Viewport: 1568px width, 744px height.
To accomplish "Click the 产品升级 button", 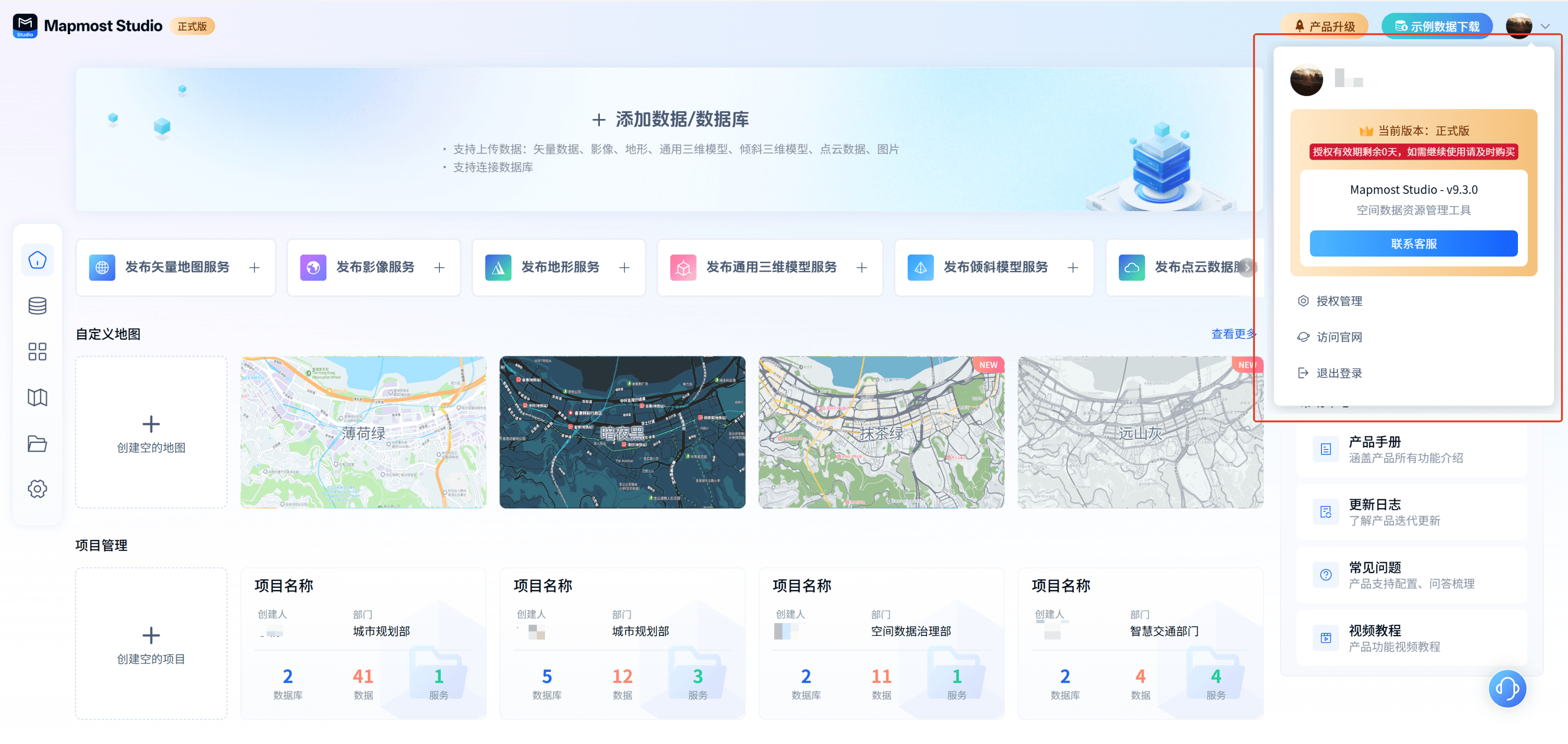I will [x=1324, y=26].
